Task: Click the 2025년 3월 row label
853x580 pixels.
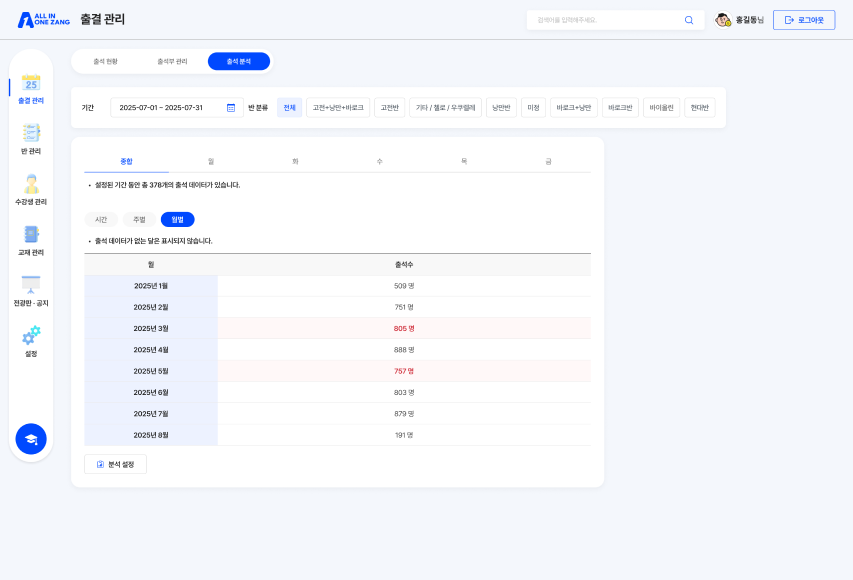Action: [151, 329]
